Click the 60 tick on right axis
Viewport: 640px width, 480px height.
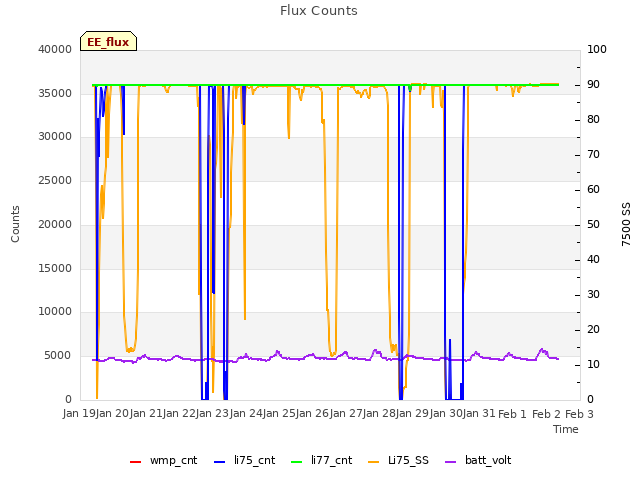(x=593, y=190)
